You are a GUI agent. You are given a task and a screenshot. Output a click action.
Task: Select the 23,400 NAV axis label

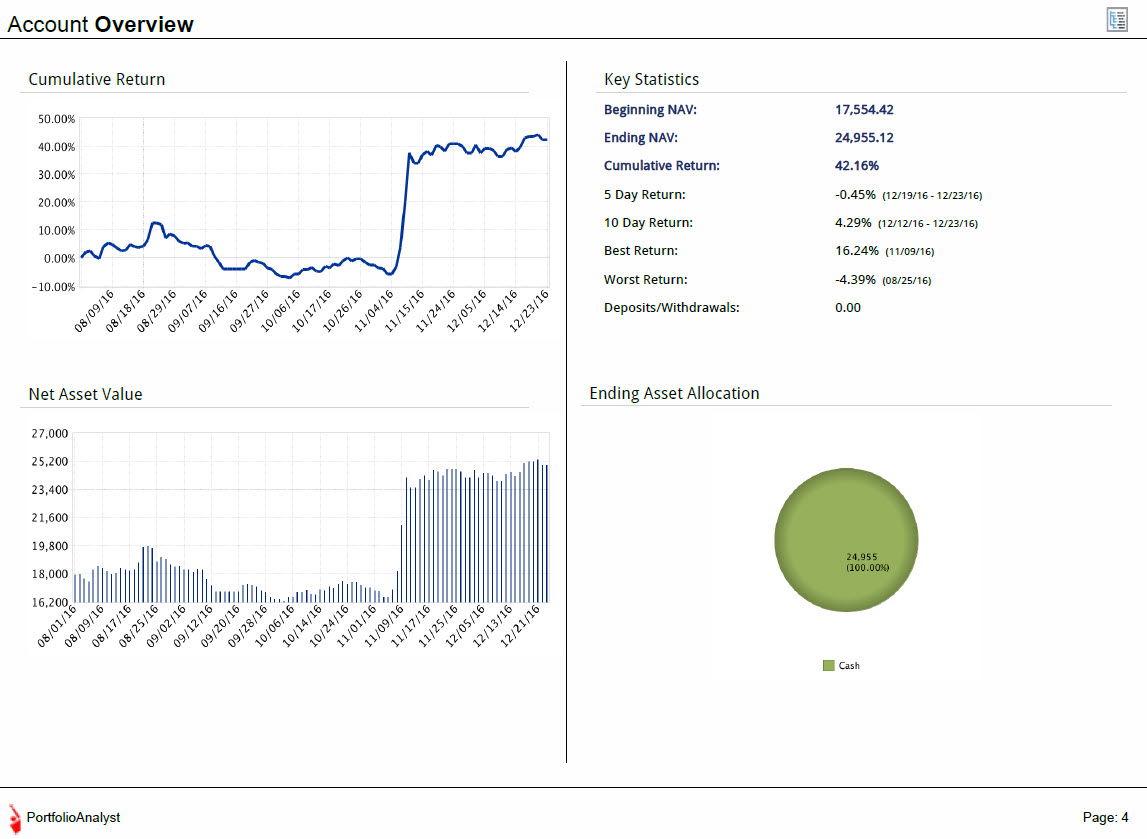click(50, 490)
